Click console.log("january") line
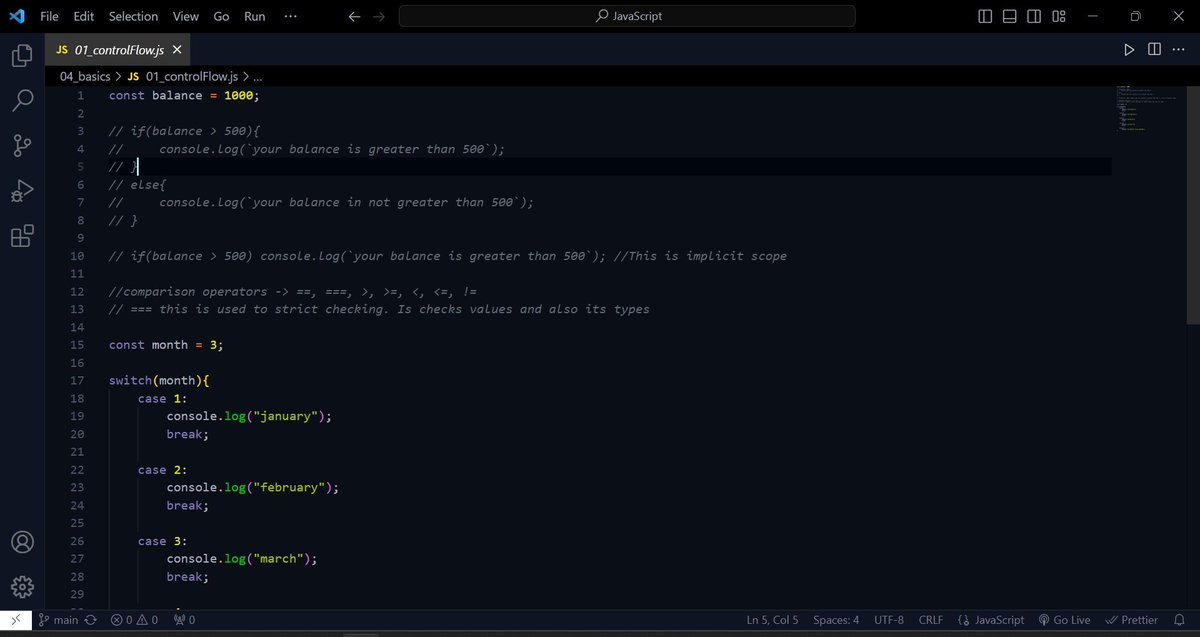Screen dimensions: 1200x637 tap(249, 416)
